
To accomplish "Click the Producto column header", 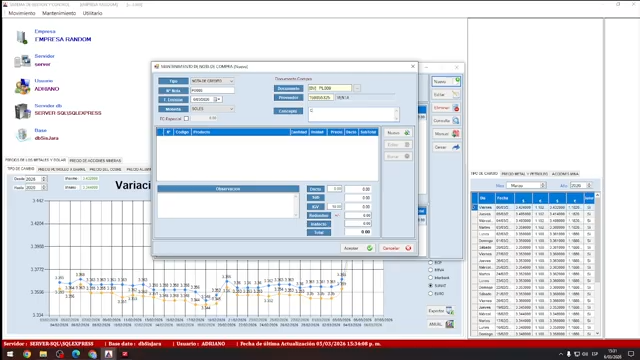I will click(240, 132).
